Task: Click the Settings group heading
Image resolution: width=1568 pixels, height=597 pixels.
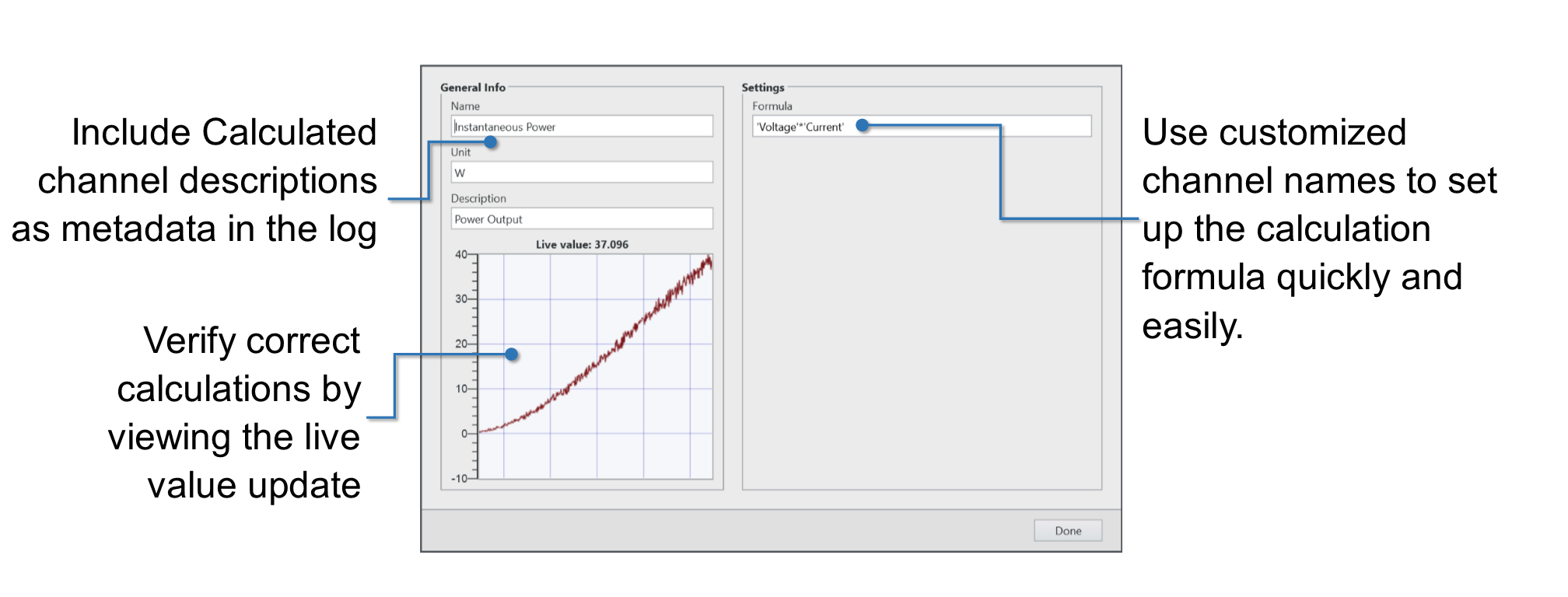Action: tap(762, 87)
